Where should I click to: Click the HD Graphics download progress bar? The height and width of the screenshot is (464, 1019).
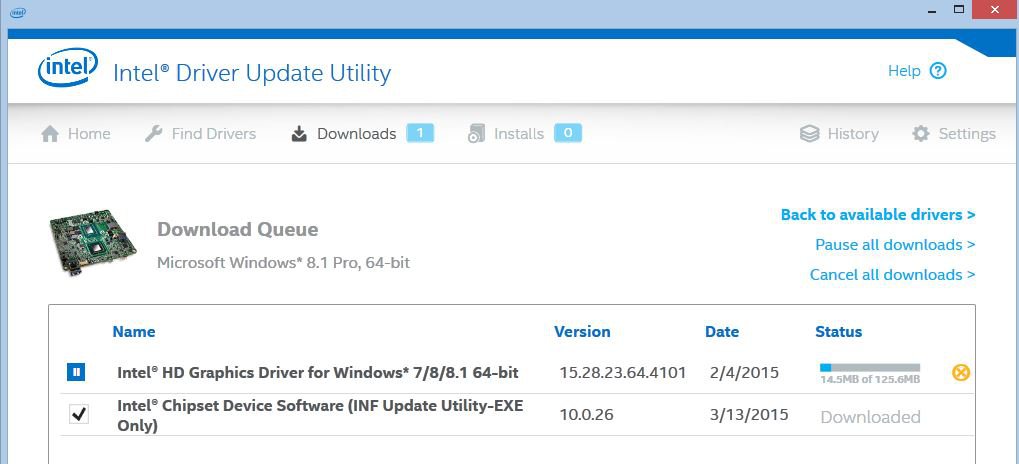tap(869, 368)
